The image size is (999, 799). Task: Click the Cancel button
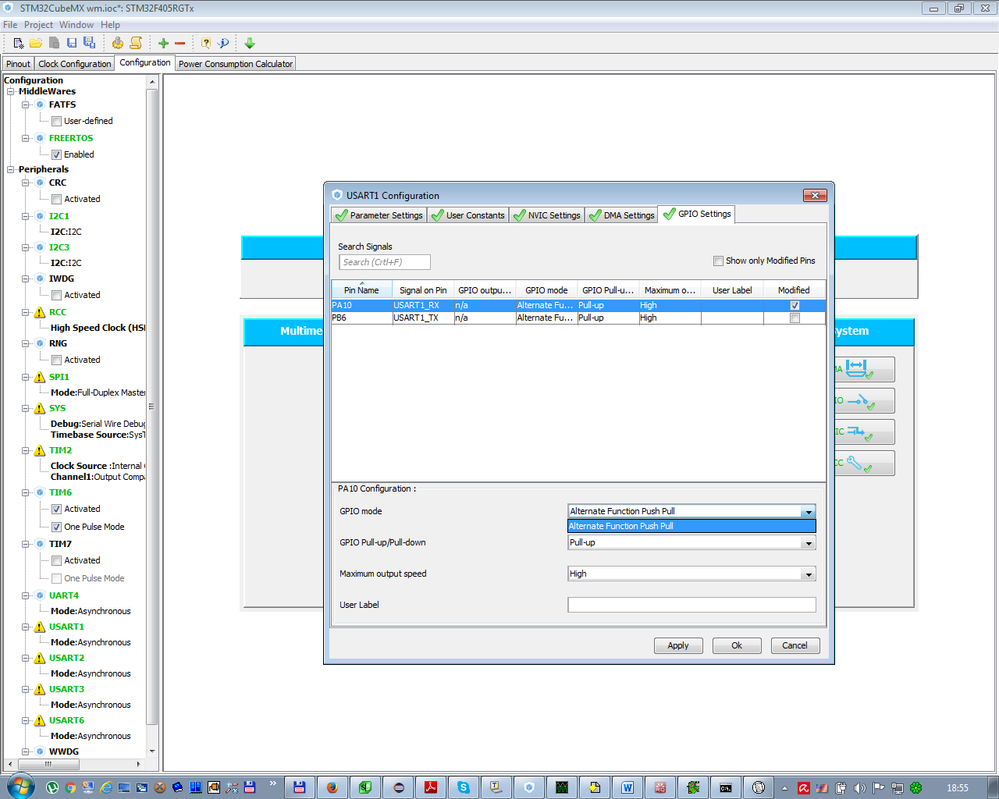point(794,645)
